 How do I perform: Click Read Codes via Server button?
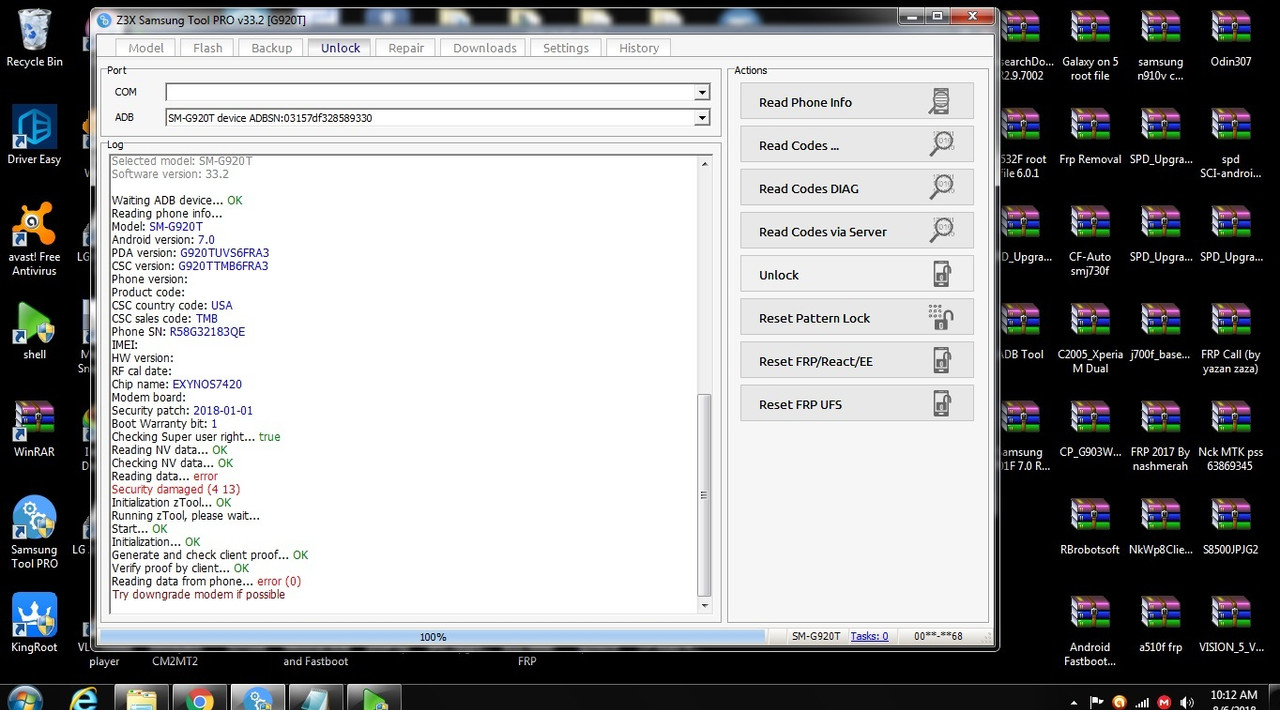click(x=857, y=231)
